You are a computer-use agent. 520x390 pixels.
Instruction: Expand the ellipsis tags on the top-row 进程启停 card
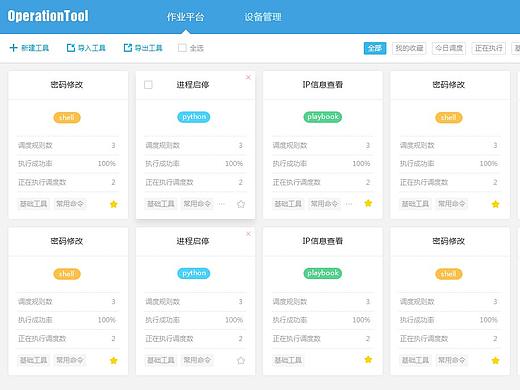222,204
